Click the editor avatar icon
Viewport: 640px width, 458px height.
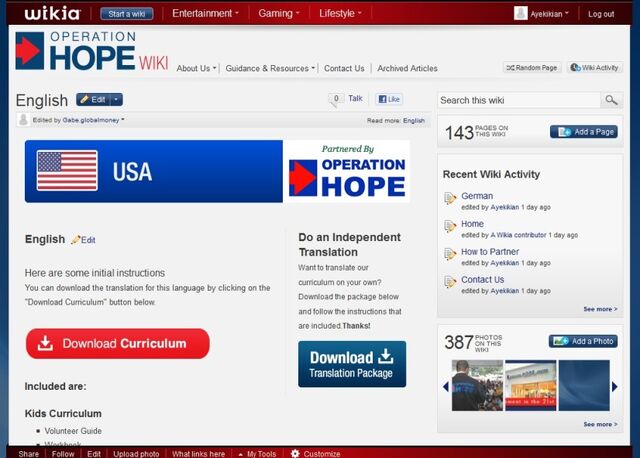click(24, 120)
